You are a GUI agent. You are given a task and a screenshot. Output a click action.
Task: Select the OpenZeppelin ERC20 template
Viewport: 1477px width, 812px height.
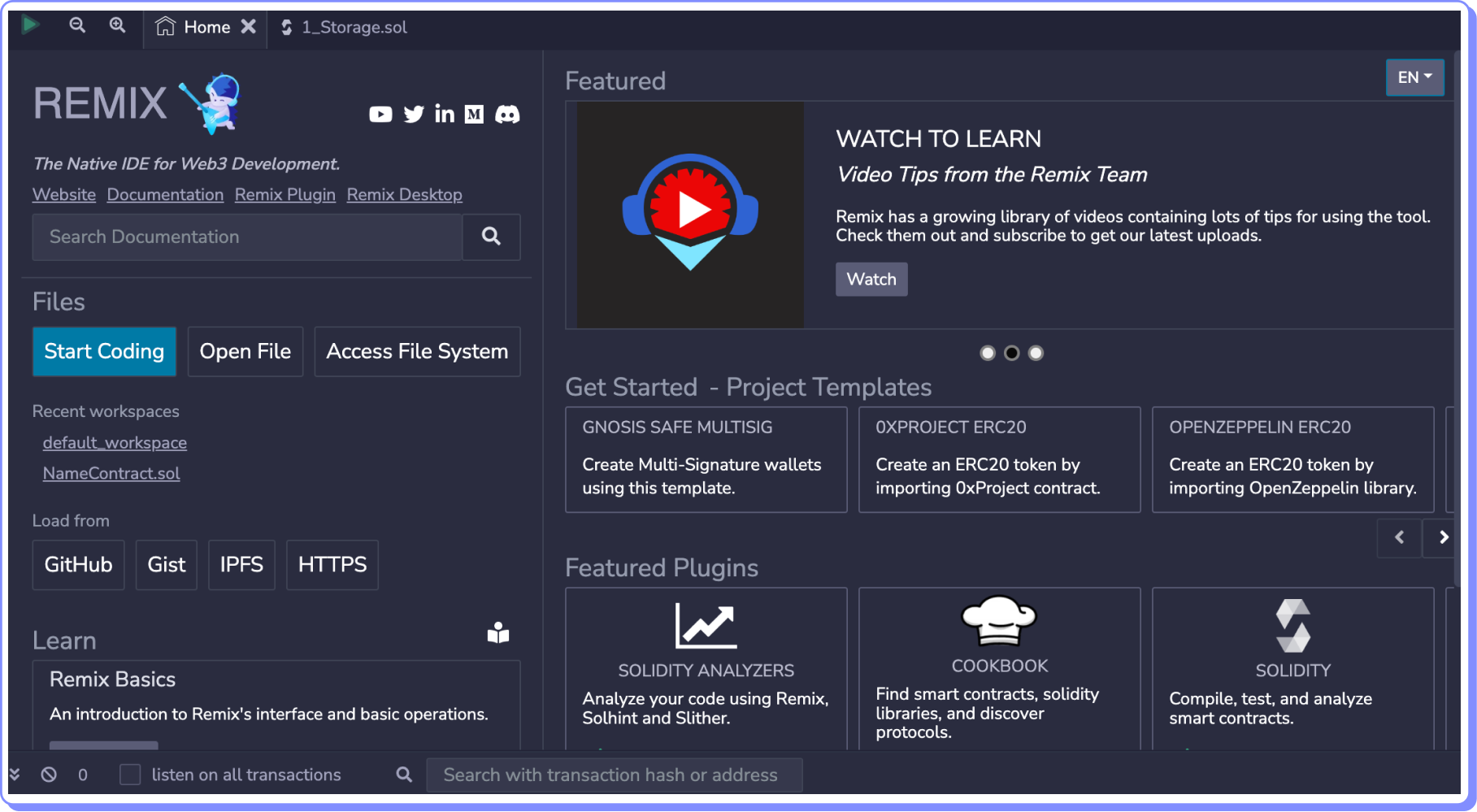pos(1293,460)
